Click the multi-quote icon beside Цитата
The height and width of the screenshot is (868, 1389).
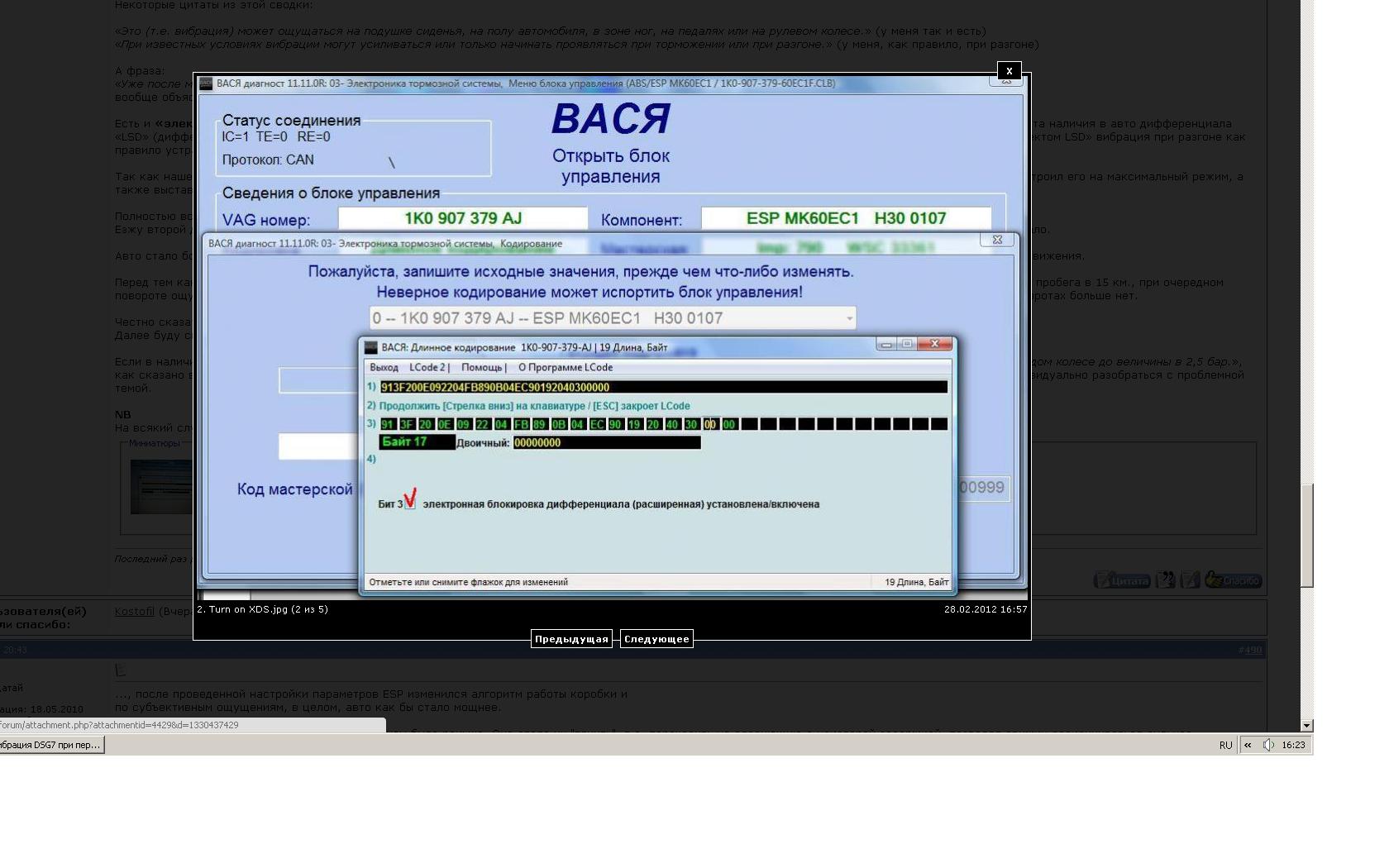click(x=1166, y=580)
